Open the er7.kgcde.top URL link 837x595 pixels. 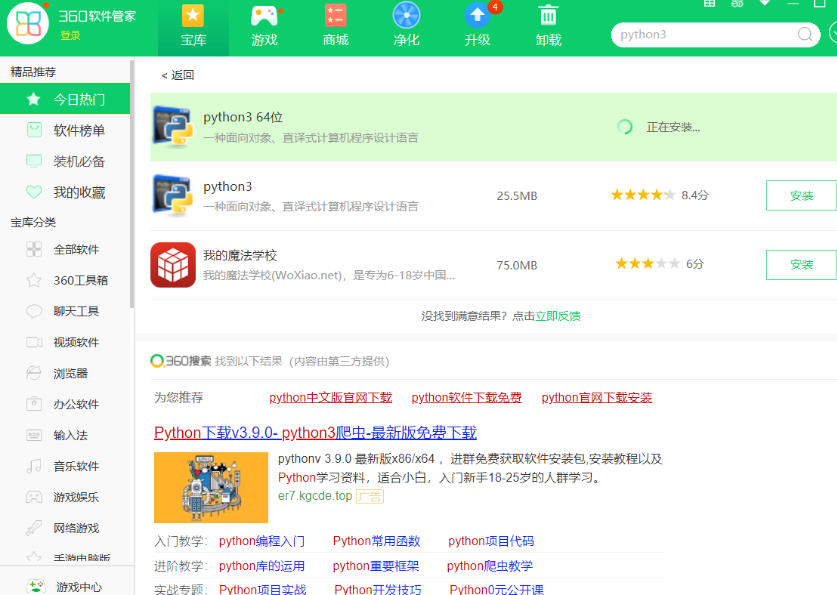(315, 496)
